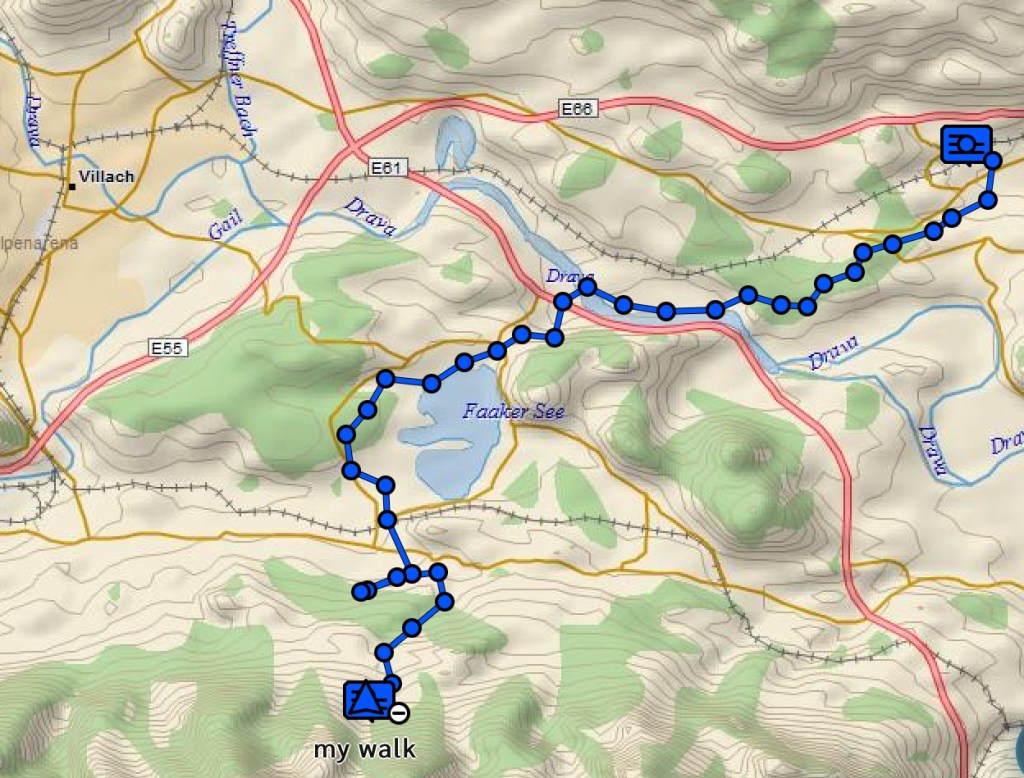
Task: Select the blue destination marker near E66
Action: coord(967,145)
